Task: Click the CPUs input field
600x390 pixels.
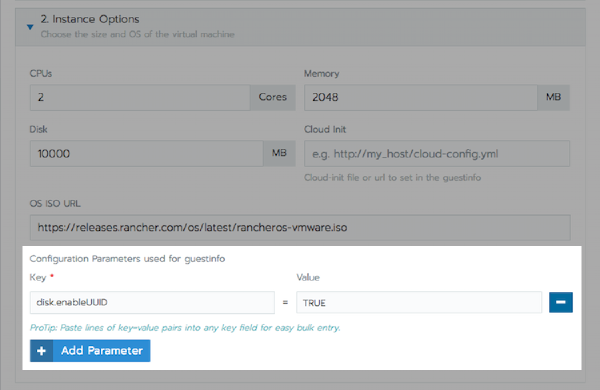Action: pos(140,98)
